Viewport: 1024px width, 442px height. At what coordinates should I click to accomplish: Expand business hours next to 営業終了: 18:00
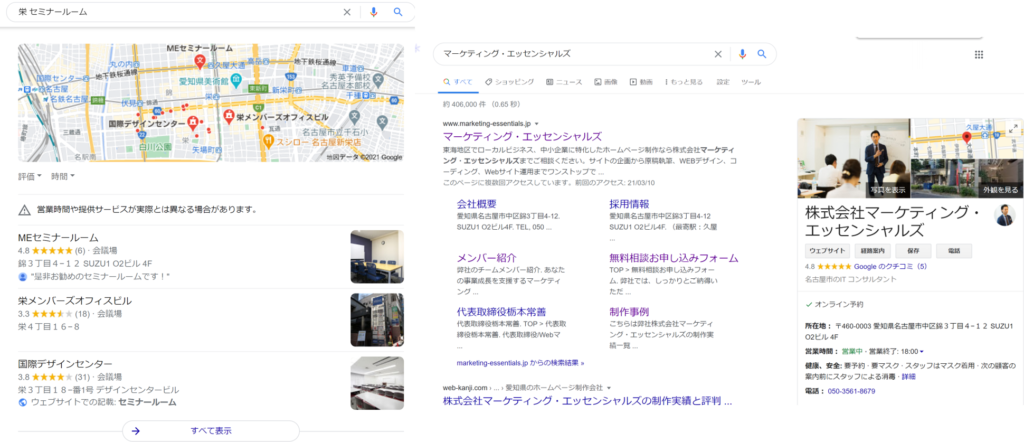(x=921, y=352)
